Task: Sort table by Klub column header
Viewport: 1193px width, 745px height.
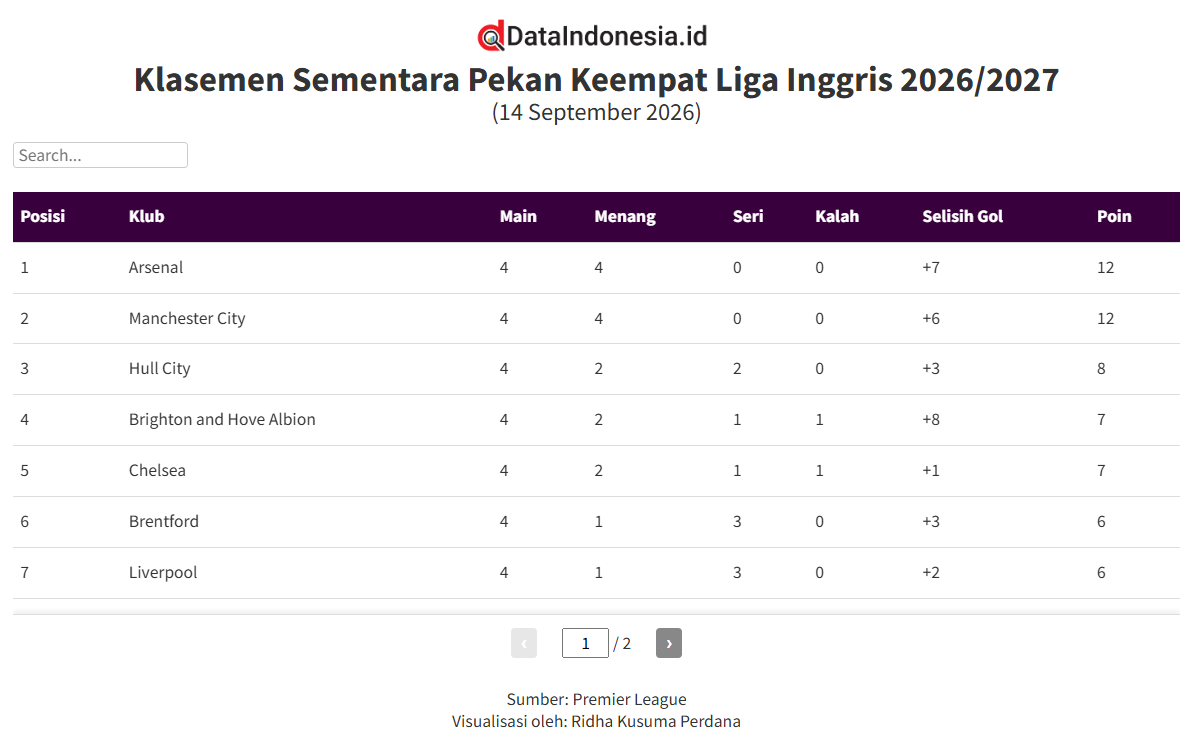Action: tap(146, 216)
